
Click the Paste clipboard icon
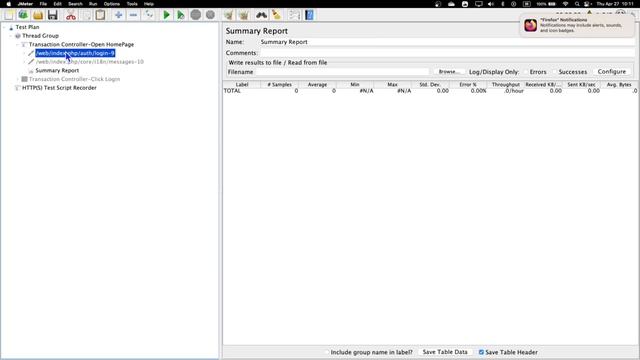[100, 15]
